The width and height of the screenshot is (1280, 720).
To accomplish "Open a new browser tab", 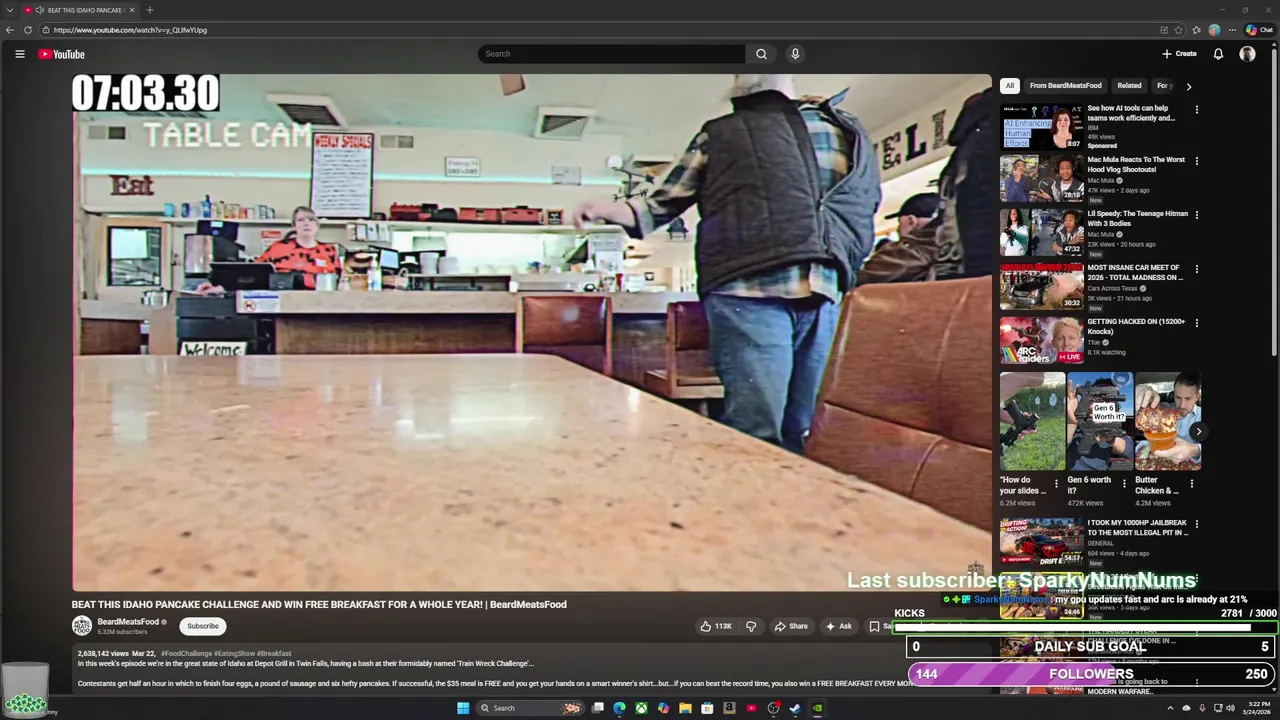I will pos(150,10).
